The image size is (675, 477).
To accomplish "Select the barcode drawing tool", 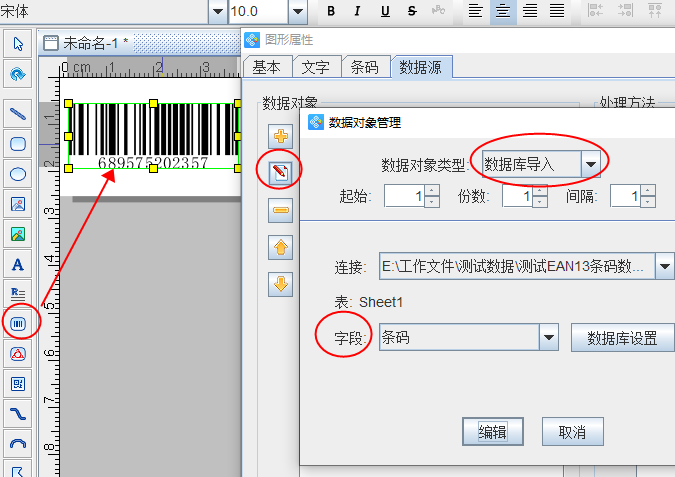I will (x=17, y=323).
